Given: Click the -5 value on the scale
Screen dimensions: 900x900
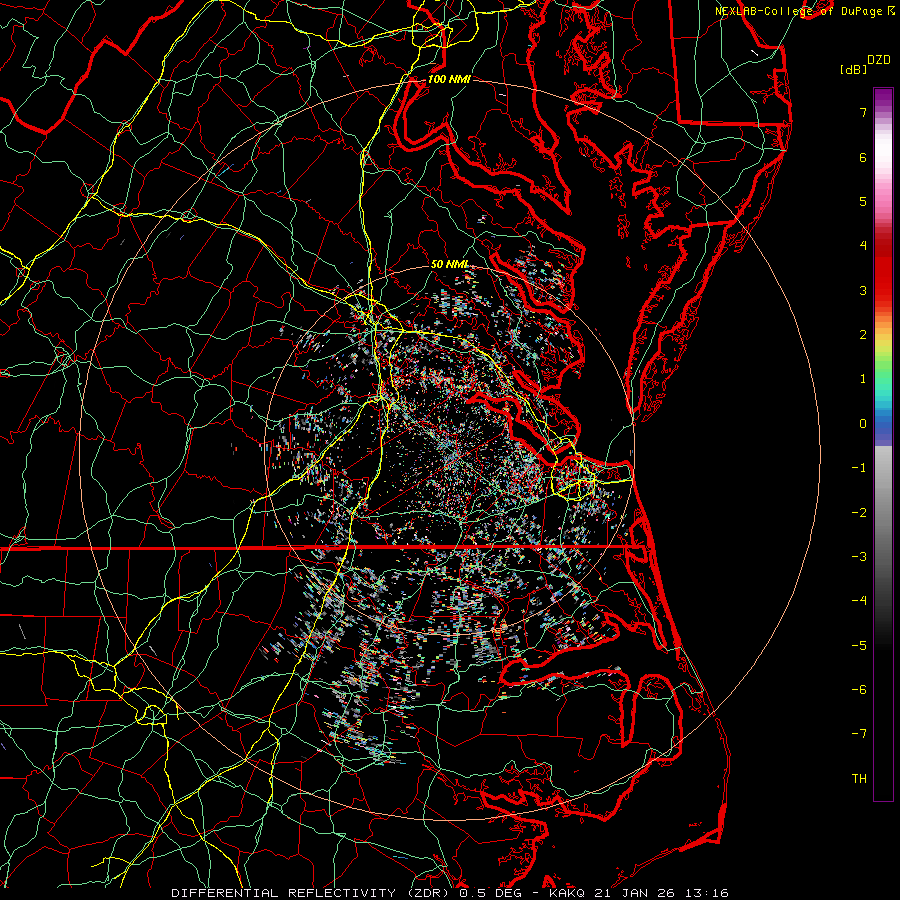Looking at the screenshot, I should 859,646.
